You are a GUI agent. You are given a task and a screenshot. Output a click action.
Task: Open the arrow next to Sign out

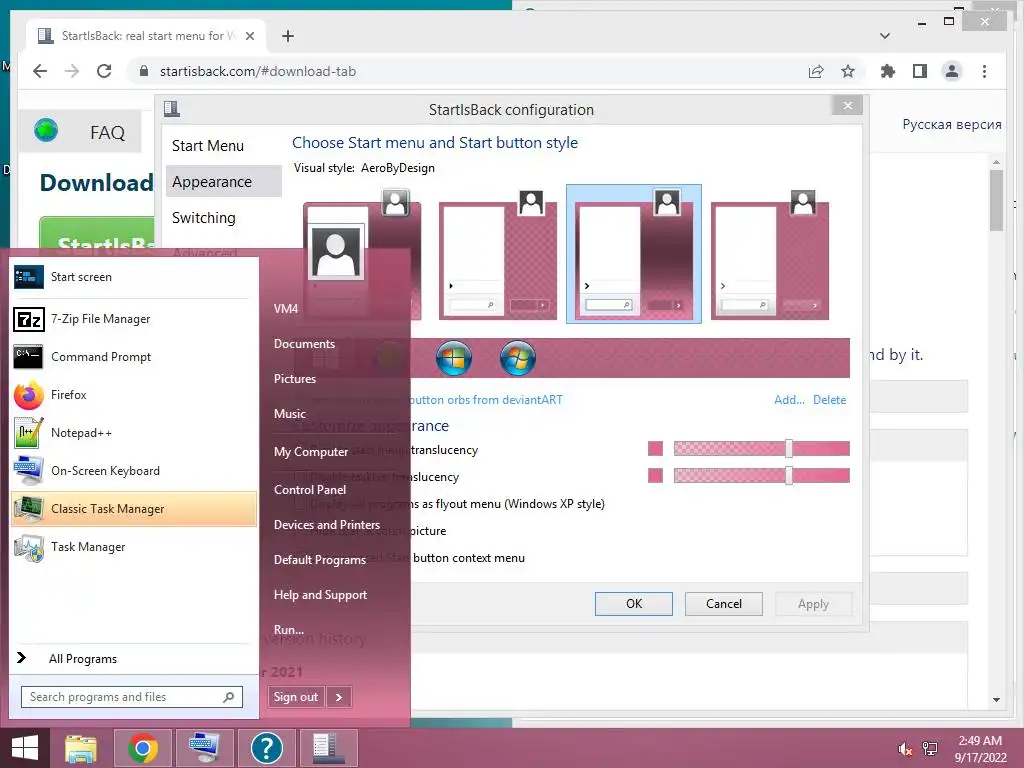click(x=339, y=697)
